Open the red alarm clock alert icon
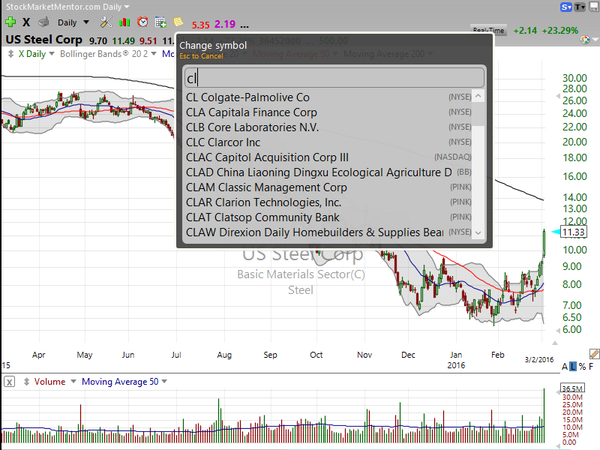The image size is (600, 450). tap(143, 22)
